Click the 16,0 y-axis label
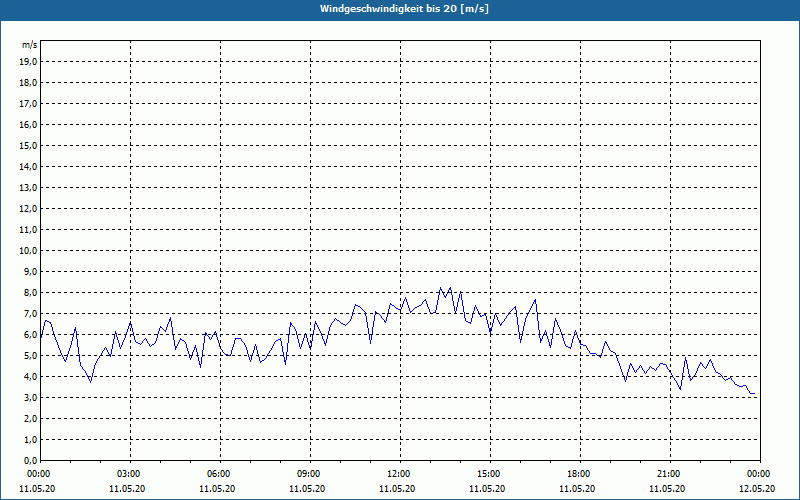Viewport: 800px width, 500px height. tap(29, 124)
